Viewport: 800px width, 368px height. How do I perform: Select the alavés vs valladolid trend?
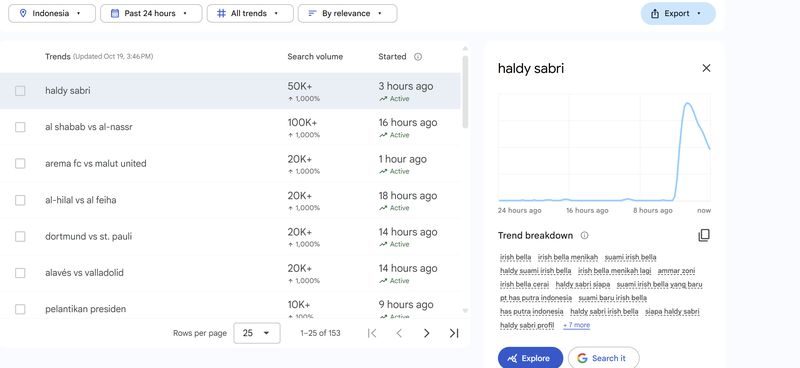point(230,273)
